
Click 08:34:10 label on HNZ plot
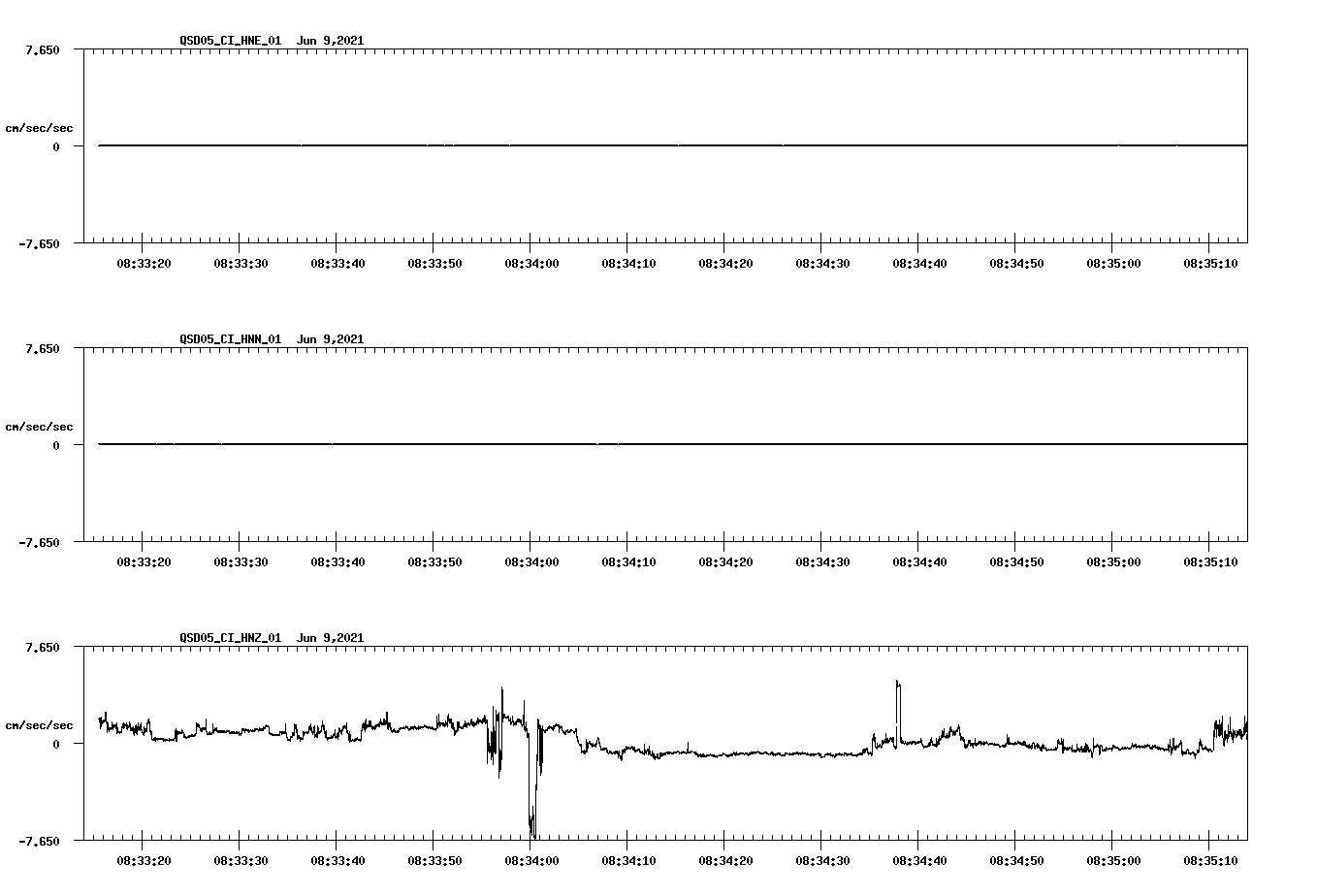coord(628,861)
